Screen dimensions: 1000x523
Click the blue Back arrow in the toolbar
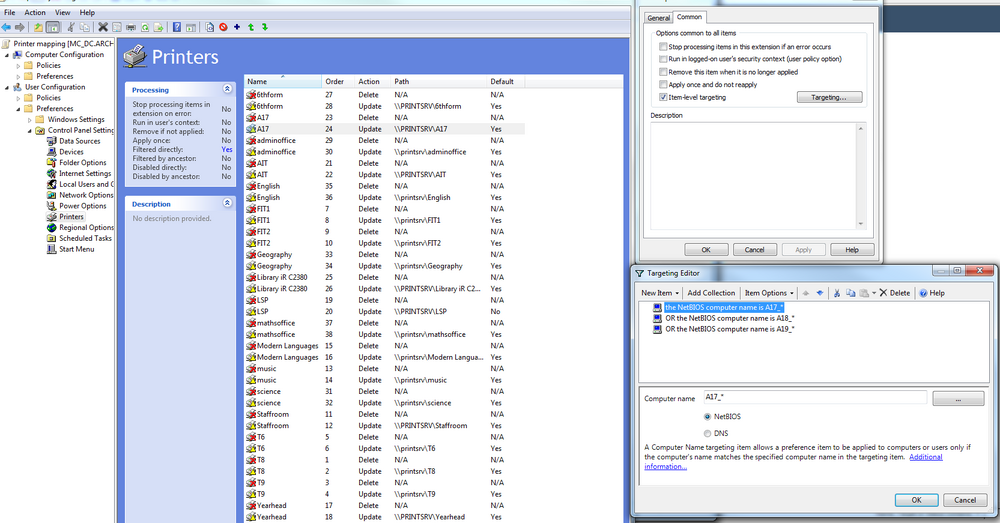tap(6, 27)
